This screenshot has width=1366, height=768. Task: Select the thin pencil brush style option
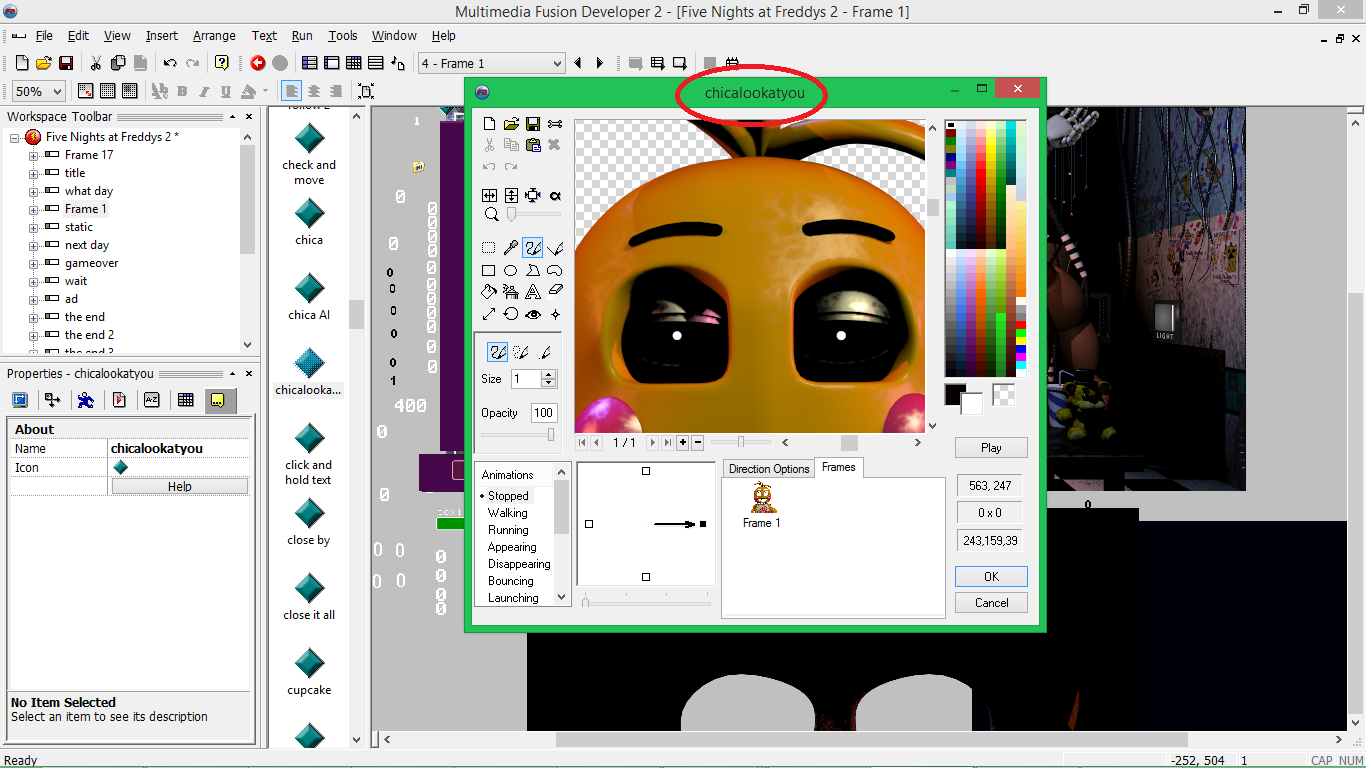(x=545, y=352)
